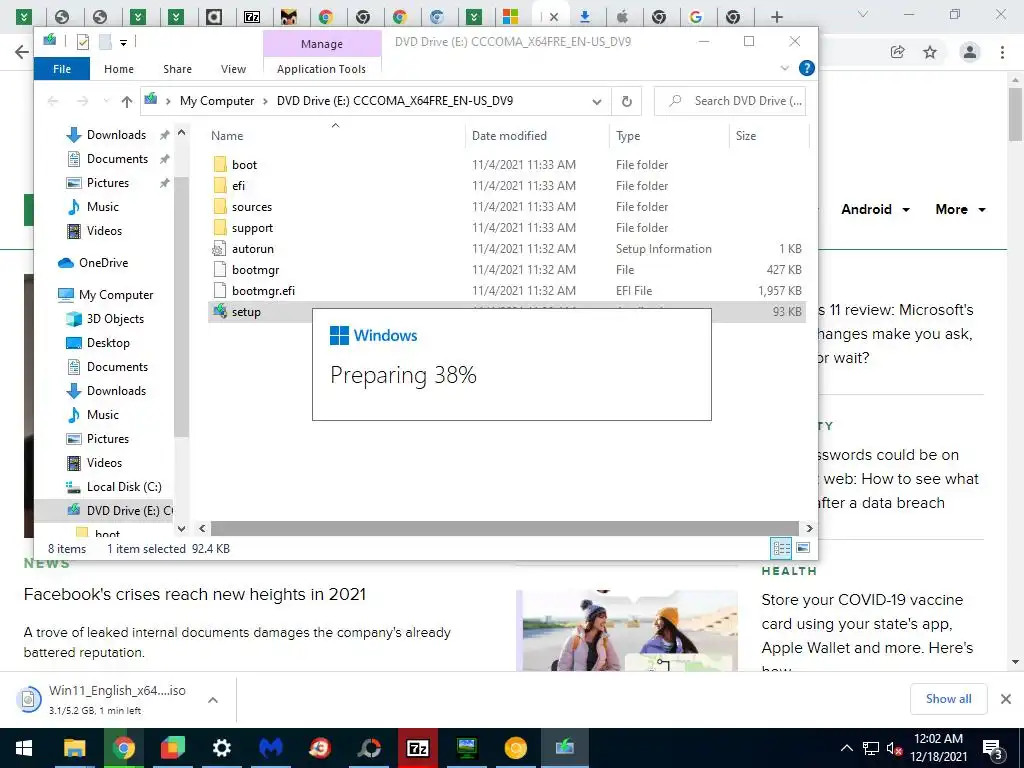Show hidden system tray icons

(x=846, y=748)
